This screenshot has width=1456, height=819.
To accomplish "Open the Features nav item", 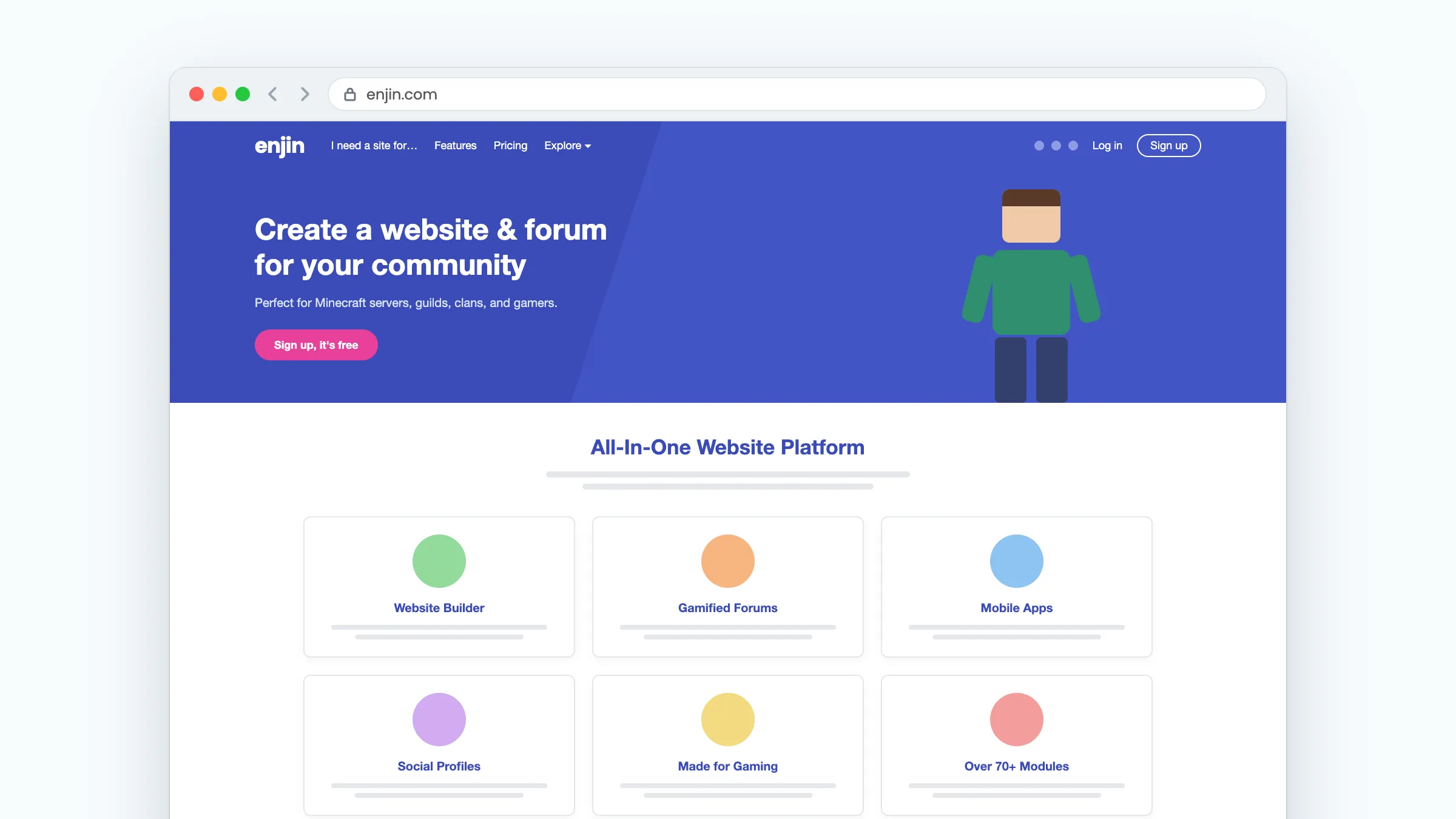I will (456, 146).
